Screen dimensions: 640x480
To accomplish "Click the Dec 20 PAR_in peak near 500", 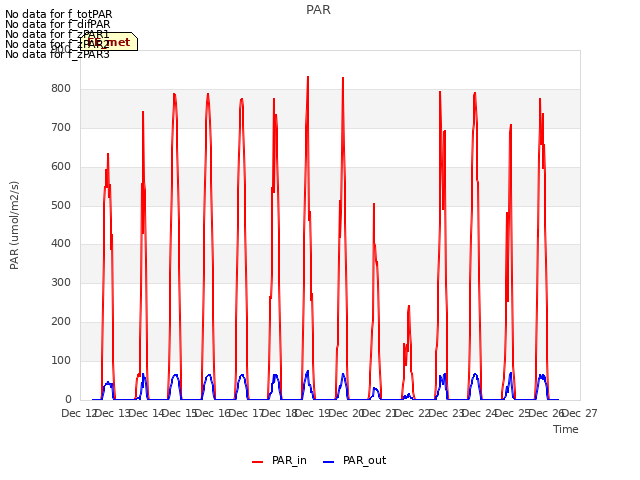I will (374, 204).
